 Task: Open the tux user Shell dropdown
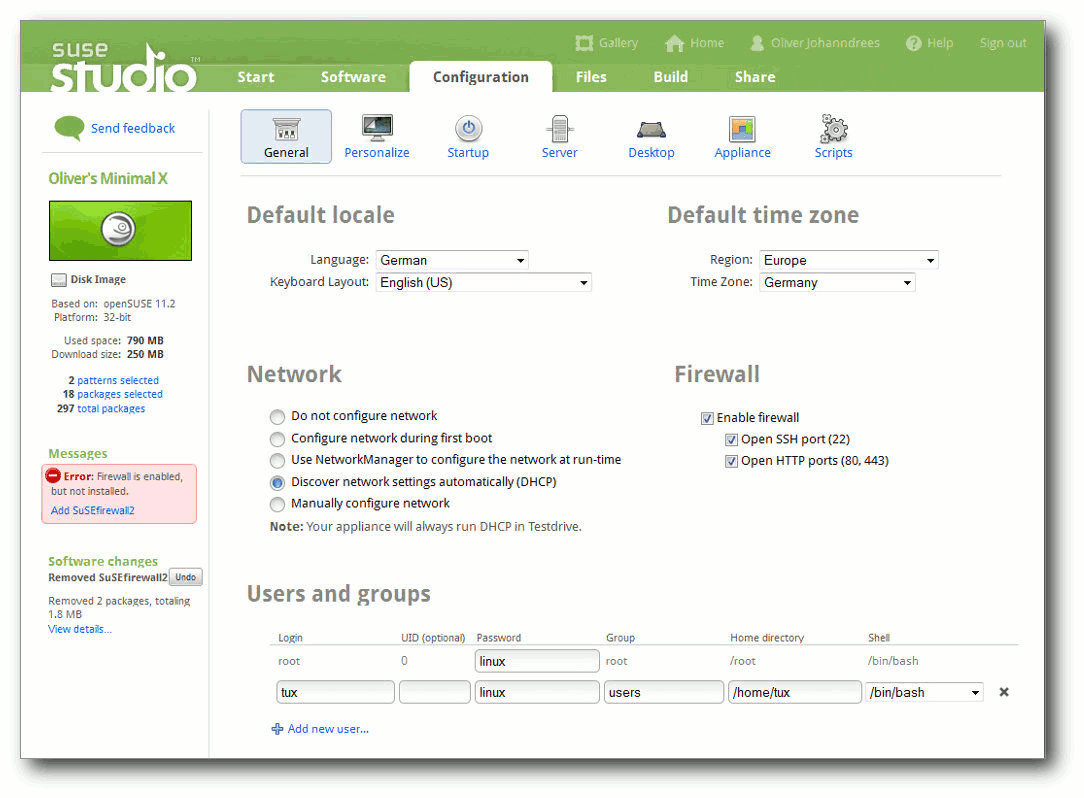[924, 692]
